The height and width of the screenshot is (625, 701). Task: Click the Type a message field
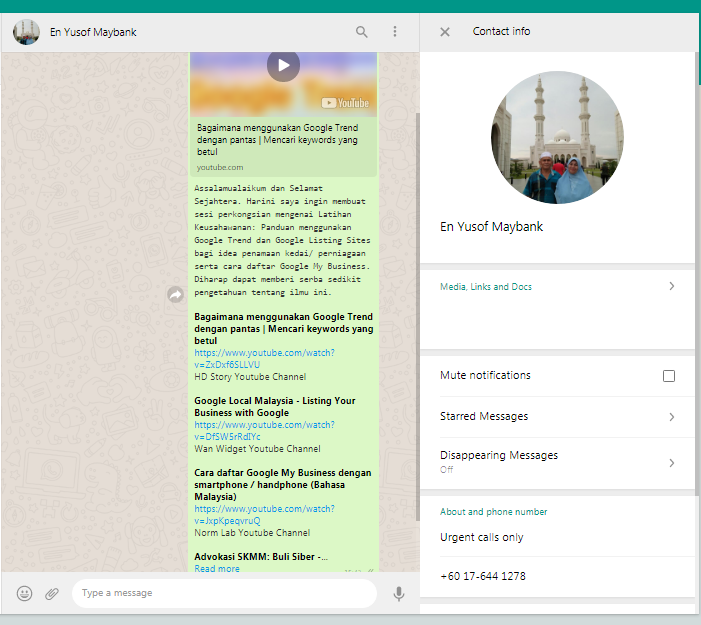(224, 593)
